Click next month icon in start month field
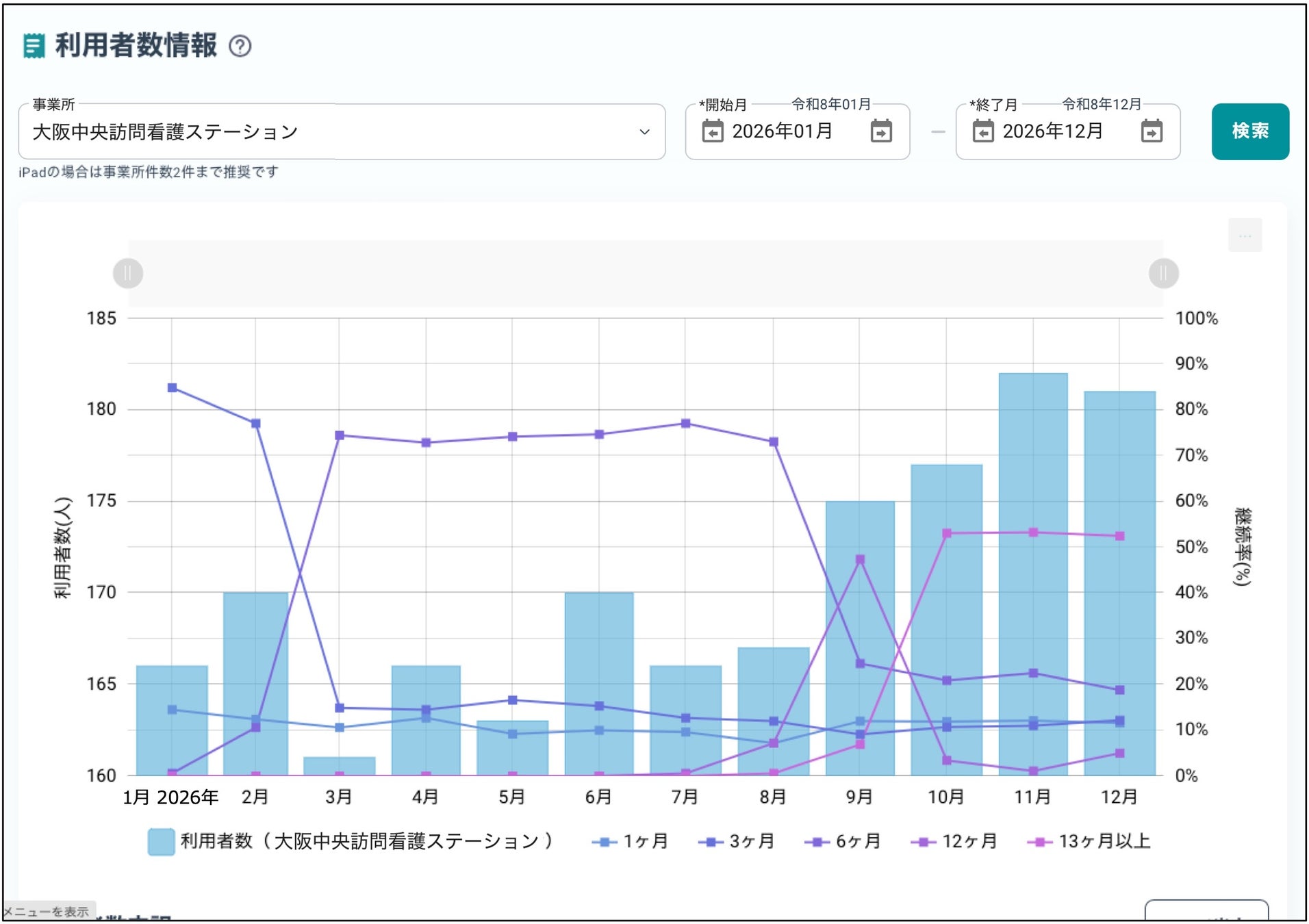Screen dimensions: 1309x924 tap(881, 131)
